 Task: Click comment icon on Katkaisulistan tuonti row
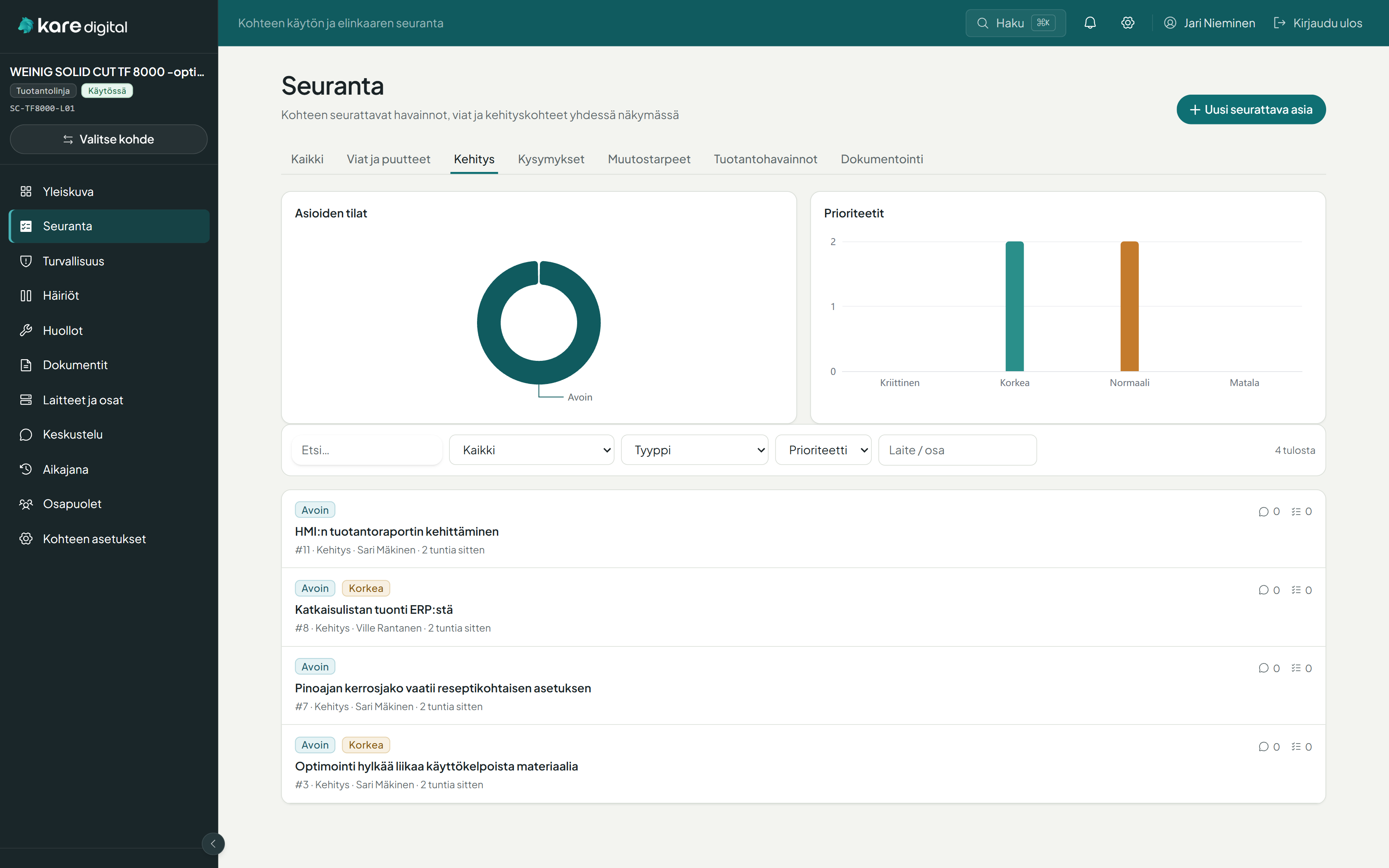(x=1263, y=590)
